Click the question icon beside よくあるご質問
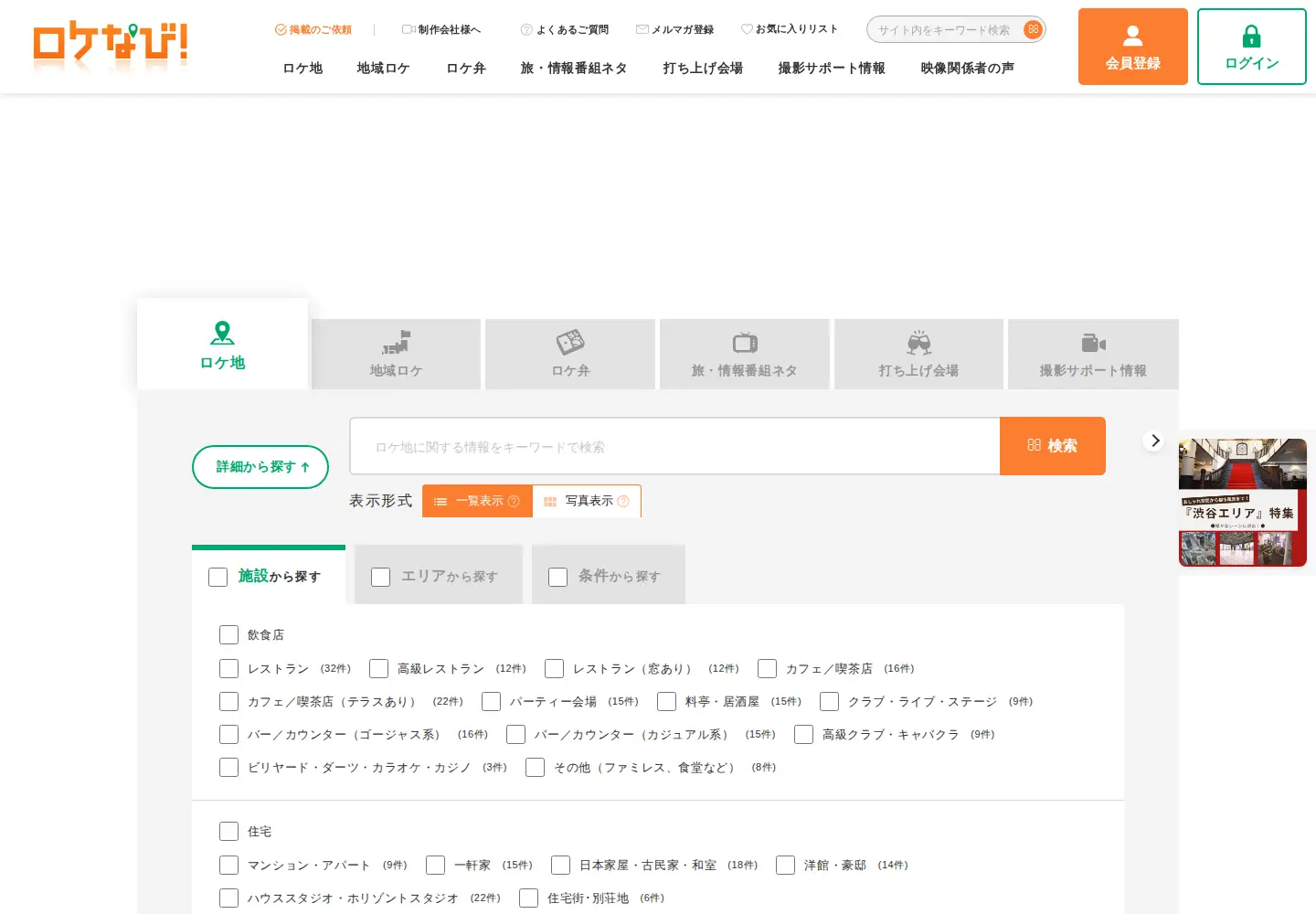Viewport: 1316px width, 914px height. pos(526,29)
